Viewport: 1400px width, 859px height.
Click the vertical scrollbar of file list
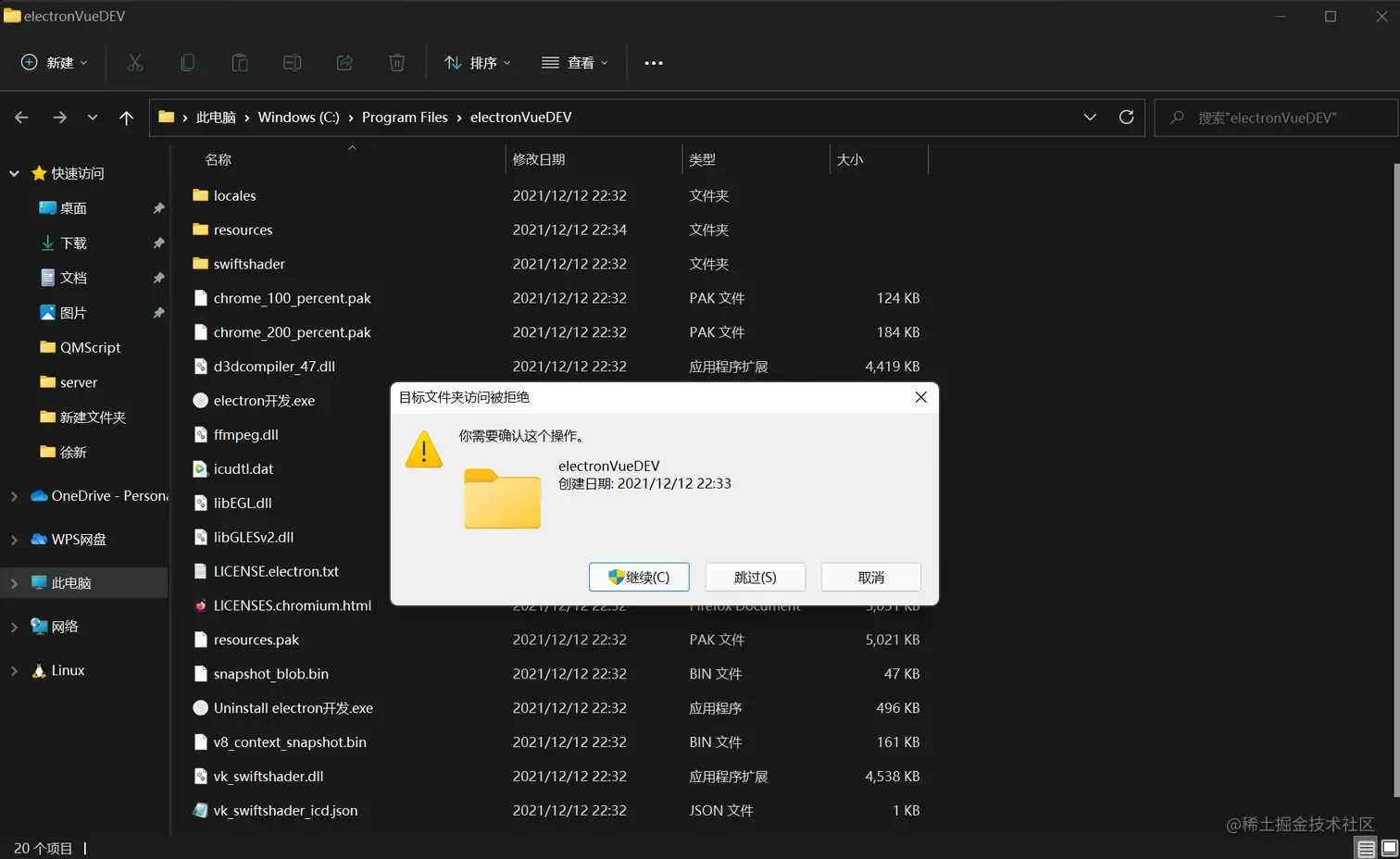click(x=1395, y=479)
